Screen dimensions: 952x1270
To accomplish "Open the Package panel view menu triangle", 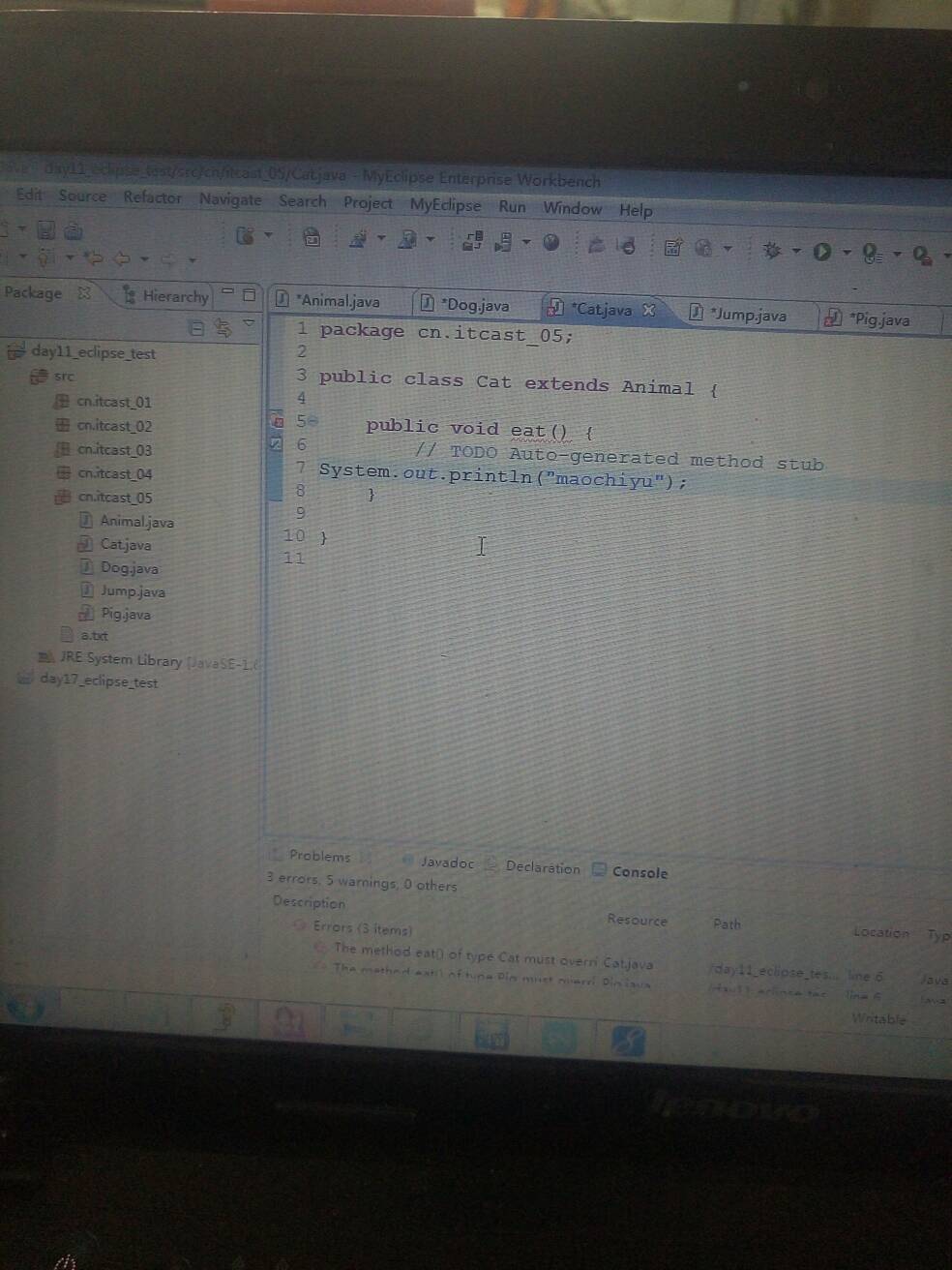I will (249, 323).
